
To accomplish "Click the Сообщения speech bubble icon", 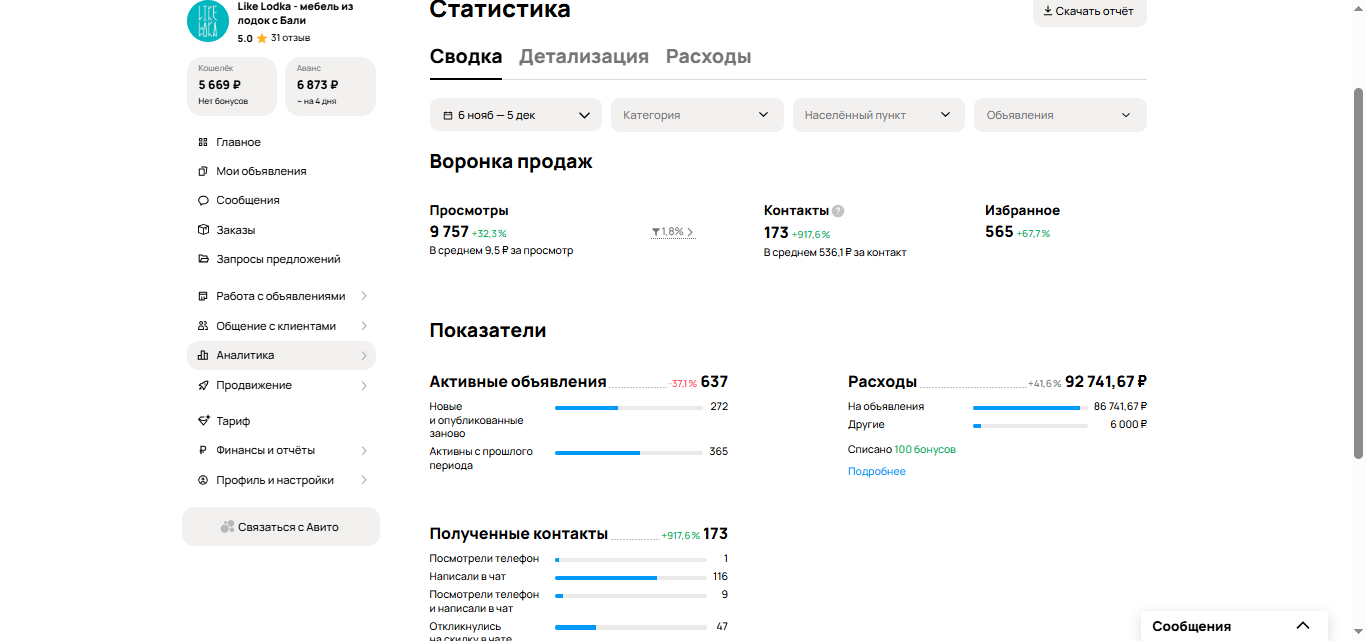I will click(x=203, y=200).
